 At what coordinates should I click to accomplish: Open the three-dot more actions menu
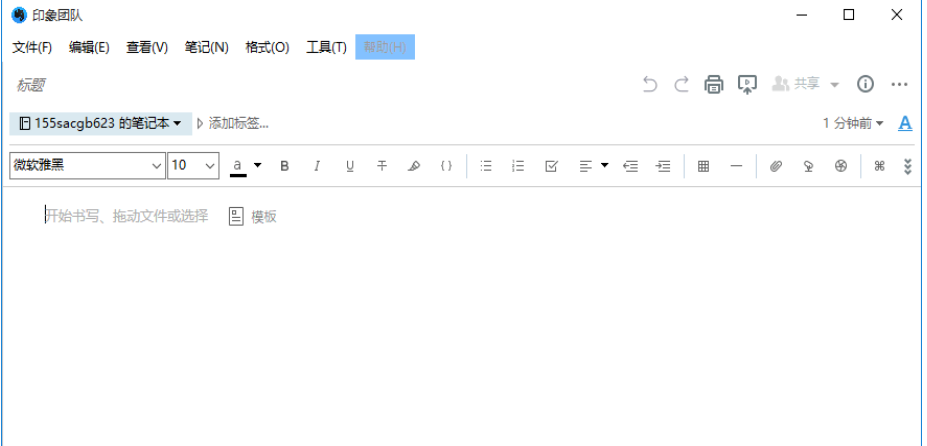pos(899,85)
